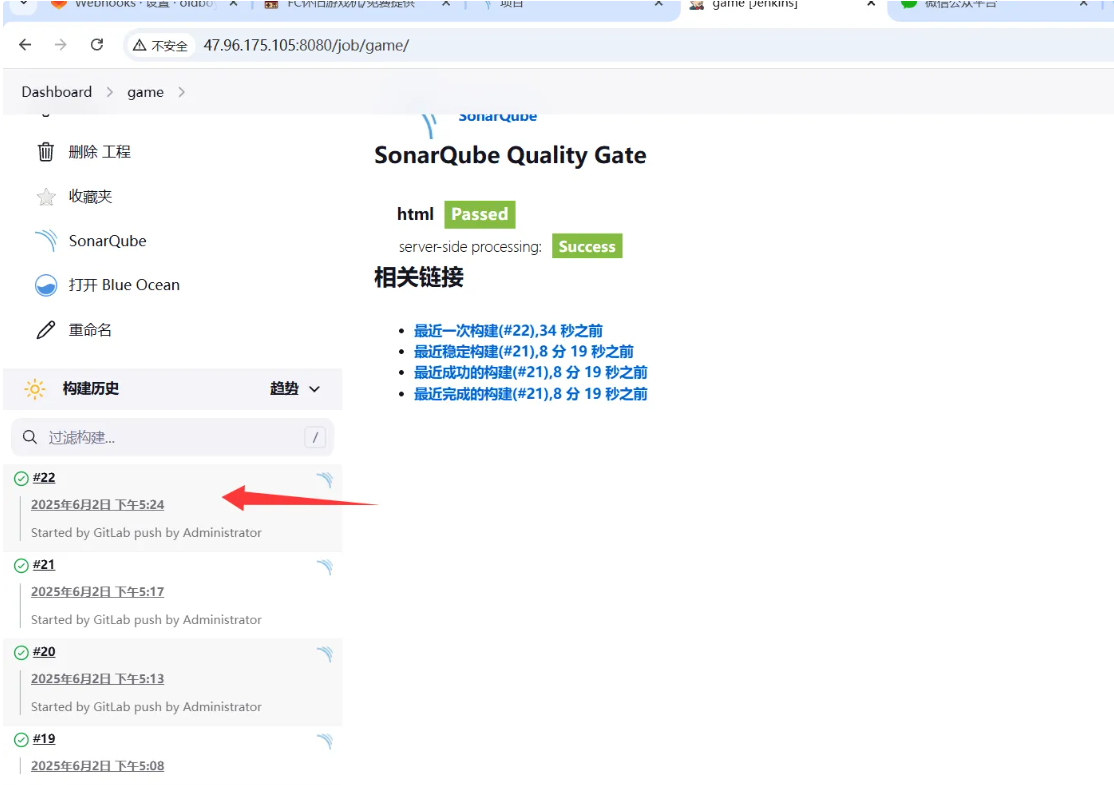Click the 相关链接 heading

(x=418, y=277)
